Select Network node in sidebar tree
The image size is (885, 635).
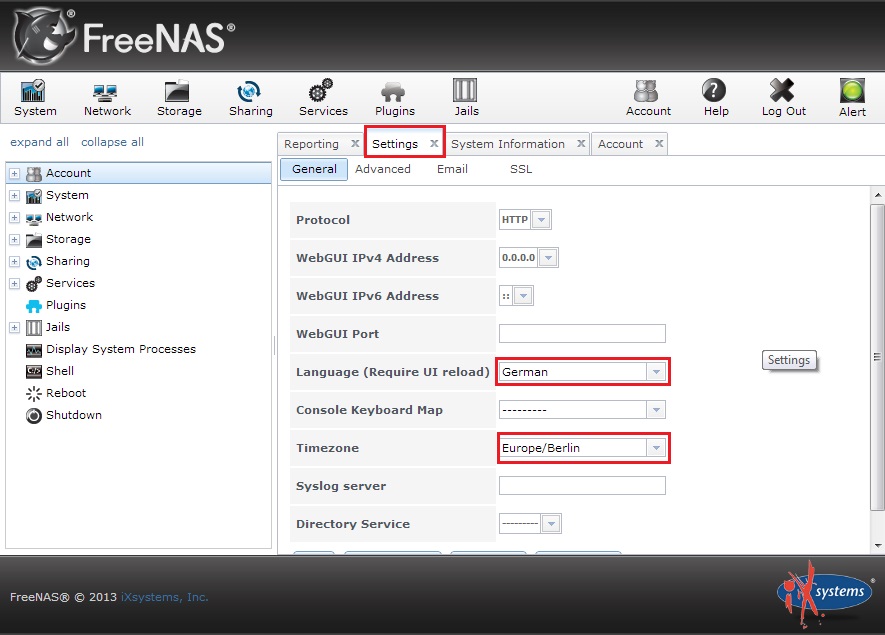coord(69,217)
